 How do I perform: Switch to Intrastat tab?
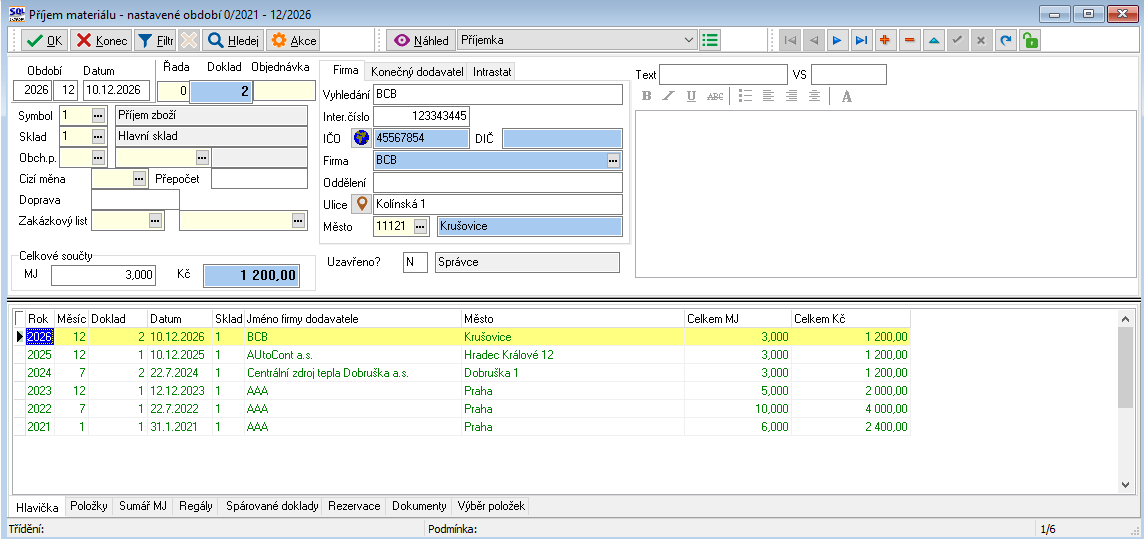[x=492, y=71]
